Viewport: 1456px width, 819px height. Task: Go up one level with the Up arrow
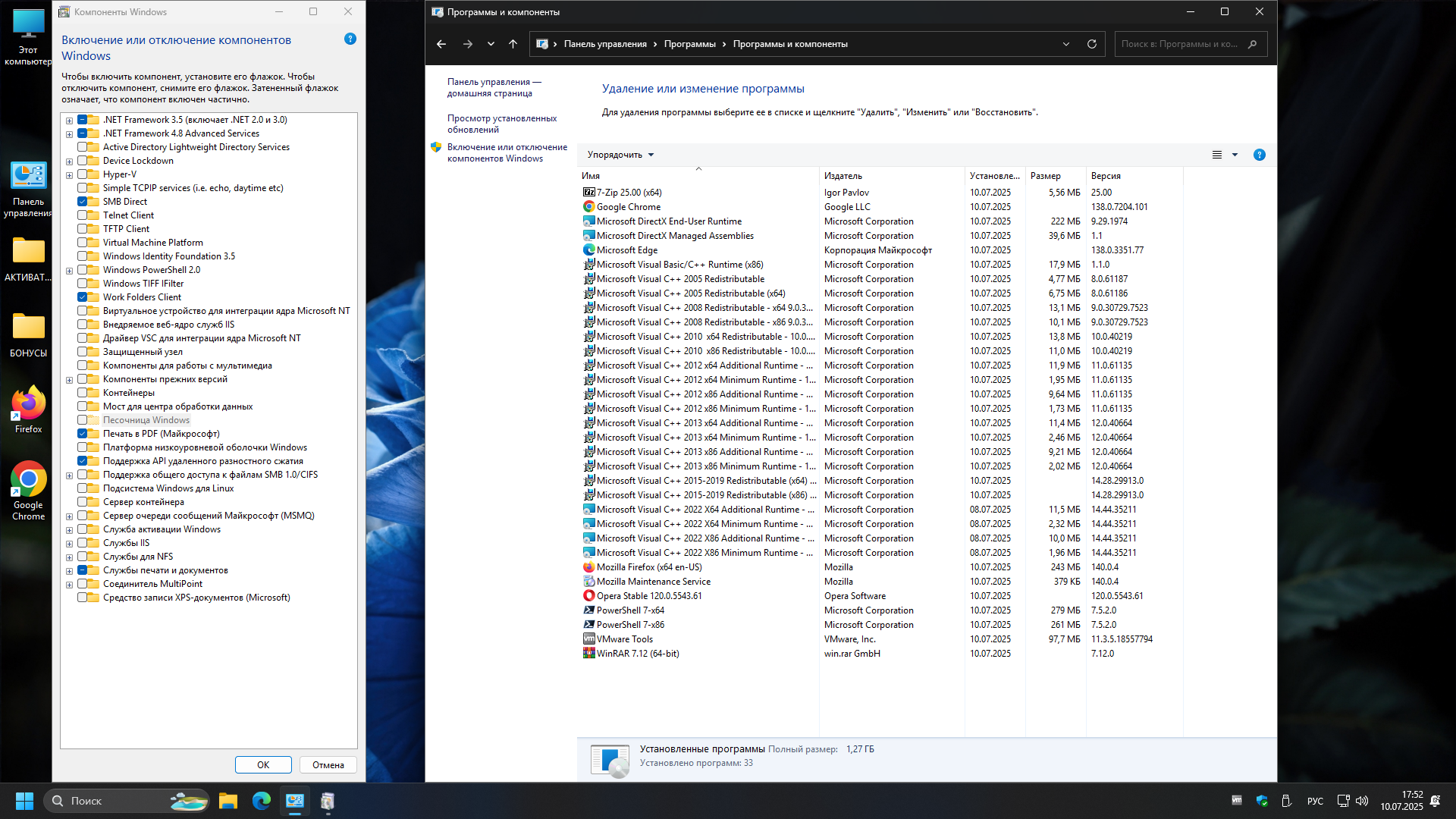[513, 44]
